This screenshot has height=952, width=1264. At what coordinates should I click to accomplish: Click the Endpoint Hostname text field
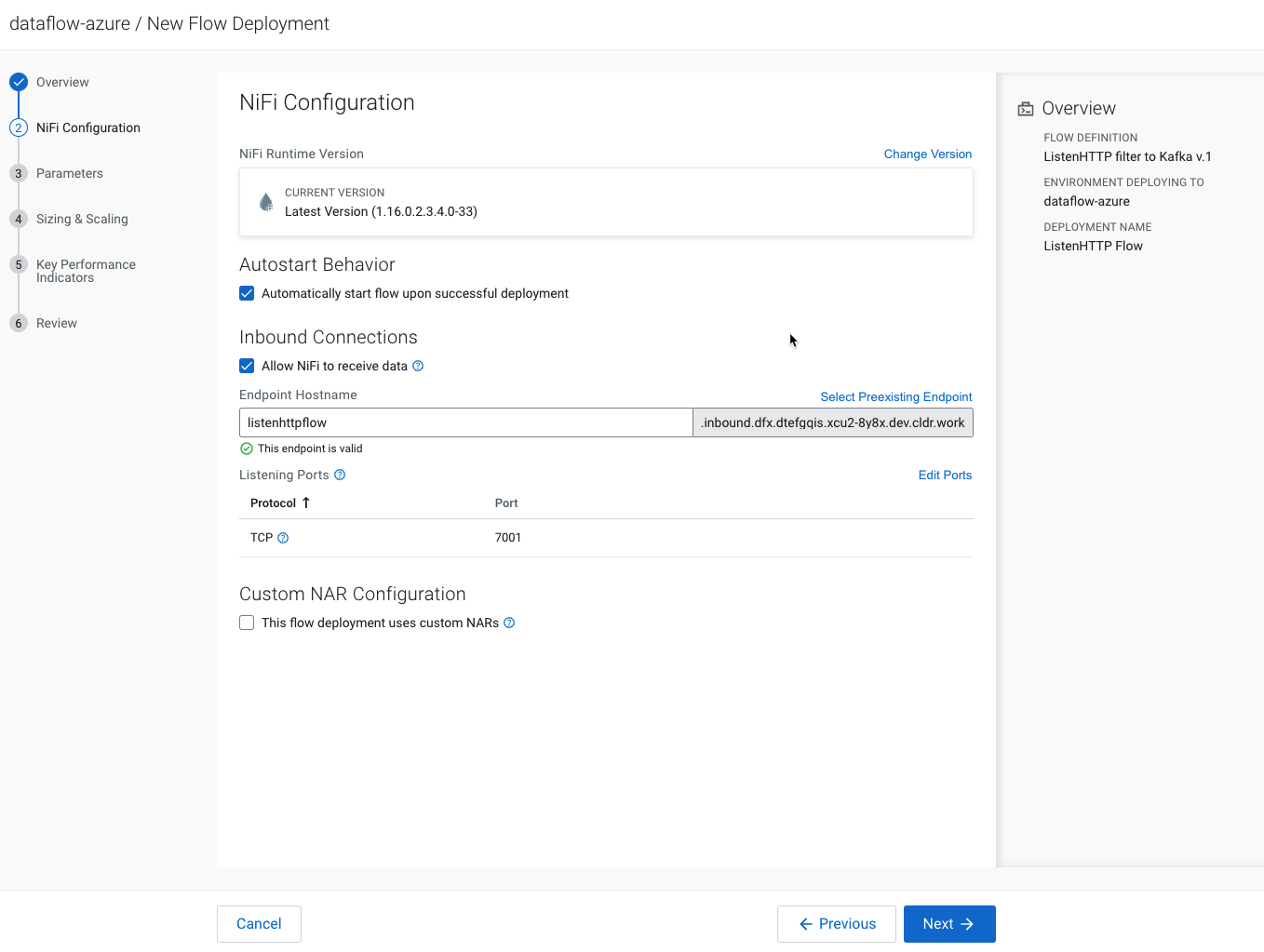[x=465, y=422]
